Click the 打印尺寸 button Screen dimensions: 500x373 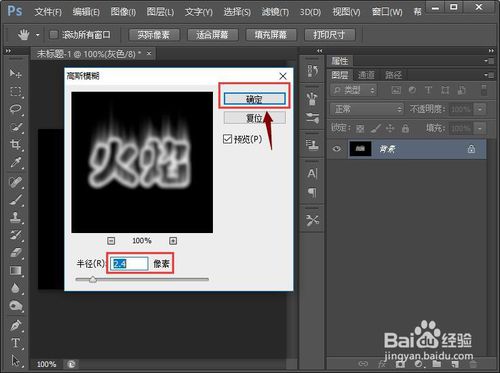(329, 35)
